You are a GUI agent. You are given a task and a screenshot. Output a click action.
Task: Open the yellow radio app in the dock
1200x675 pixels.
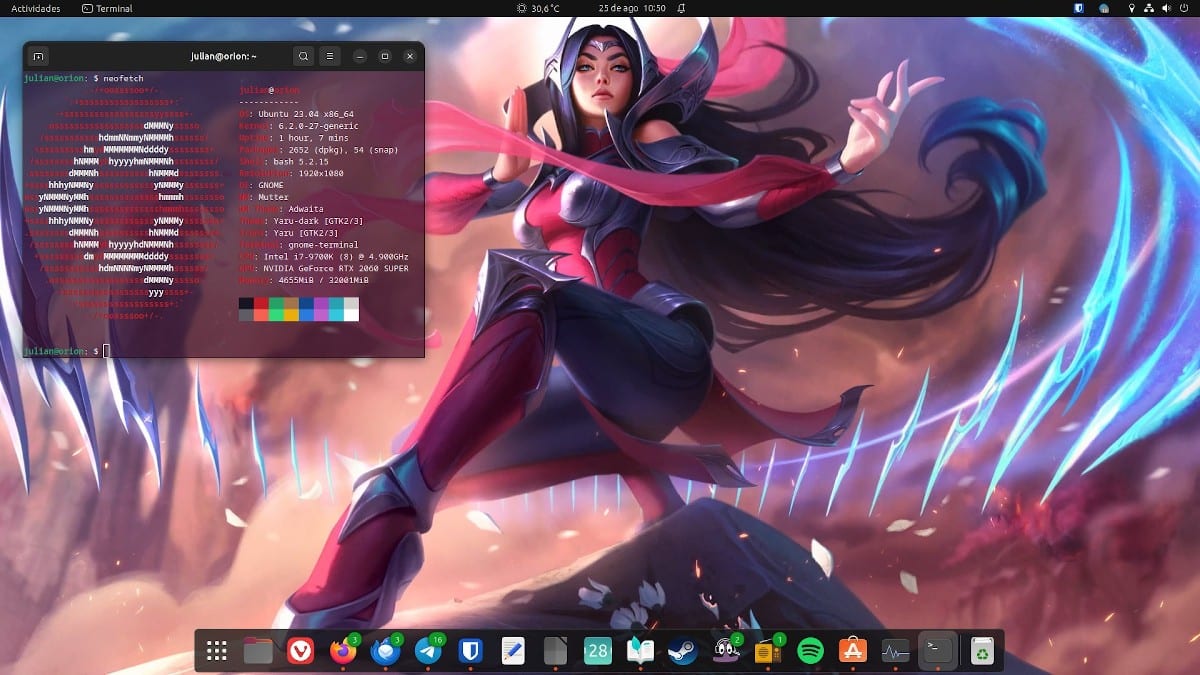(768, 652)
